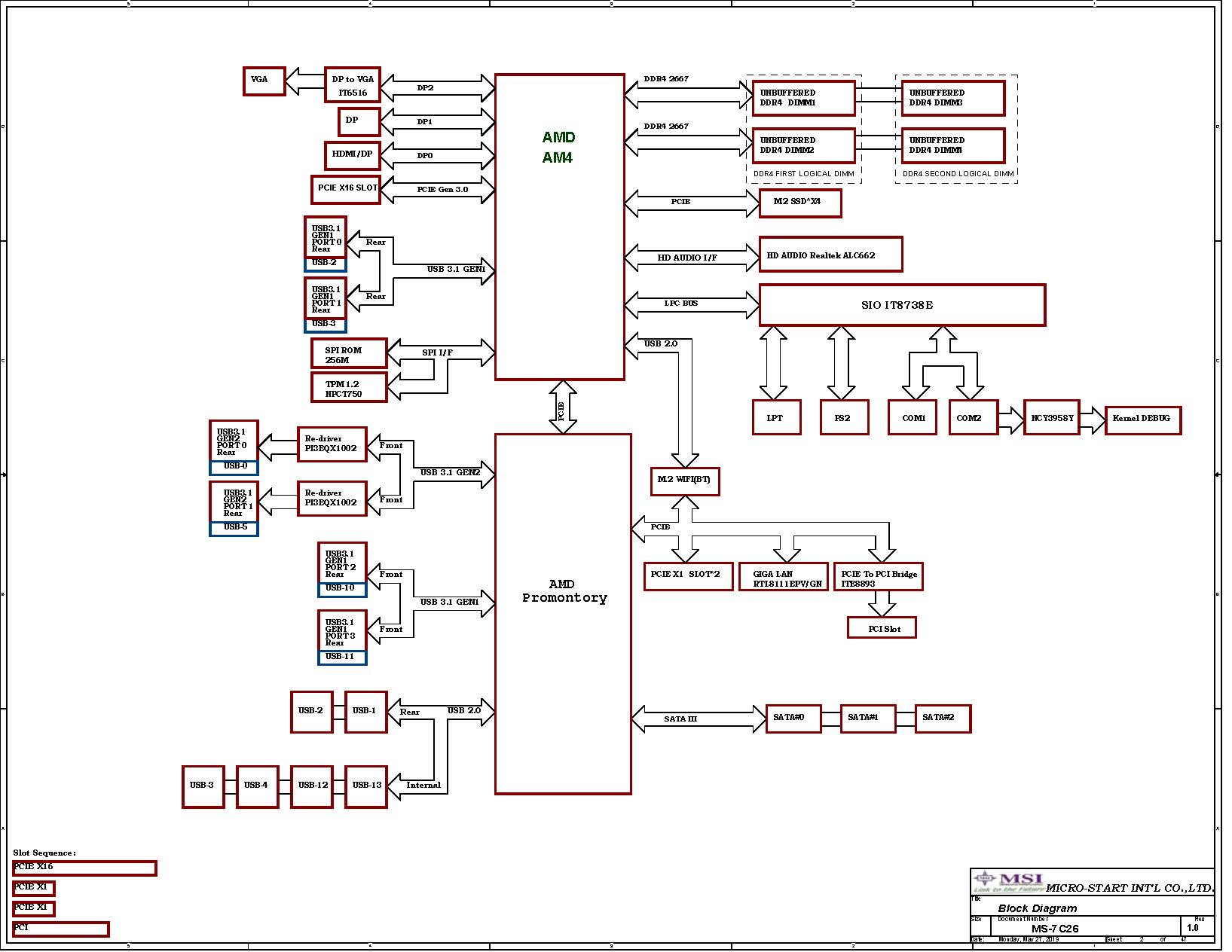Select the Block Diagram title text

(x=1038, y=908)
